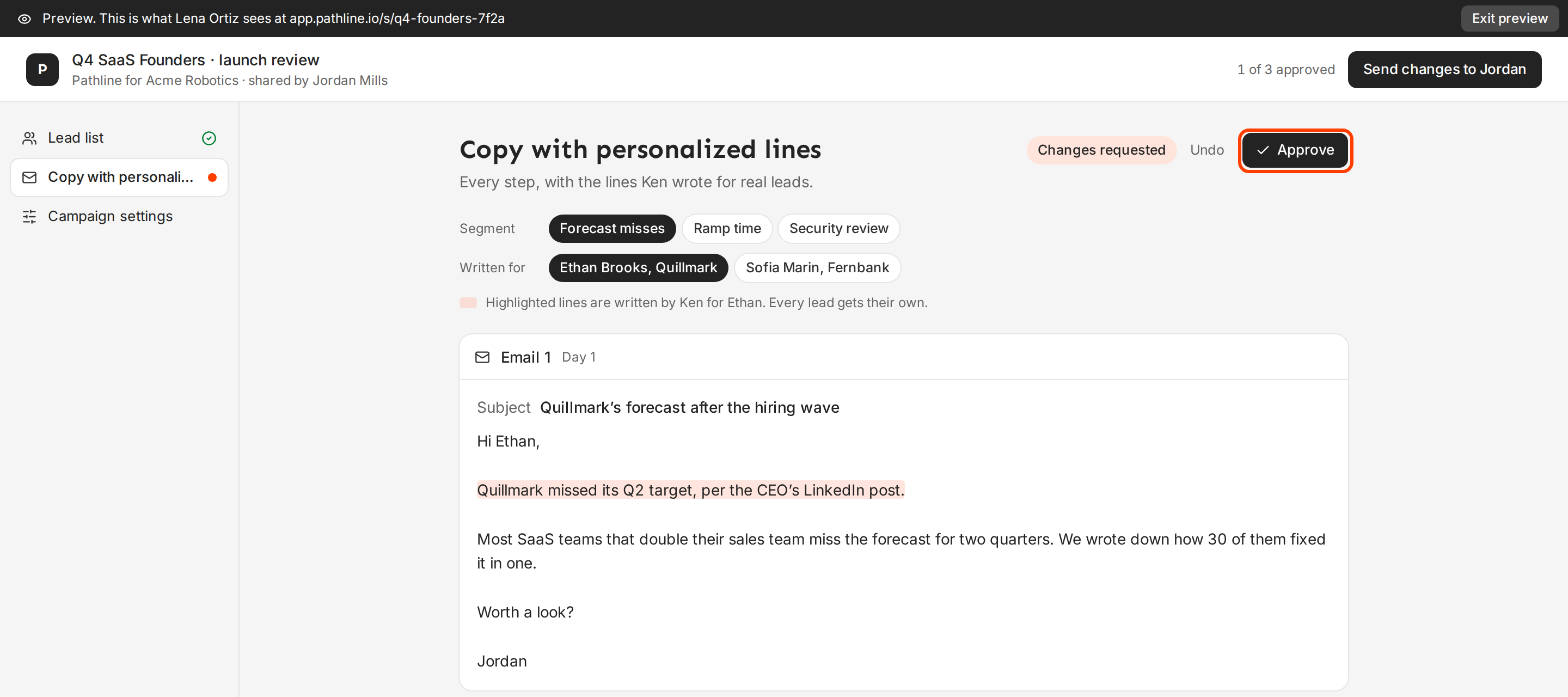The width and height of the screenshot is (1568, 697).
Task: Click the orange status dot on Copy item
Action: pyautogui.click(x=212, y=178)
